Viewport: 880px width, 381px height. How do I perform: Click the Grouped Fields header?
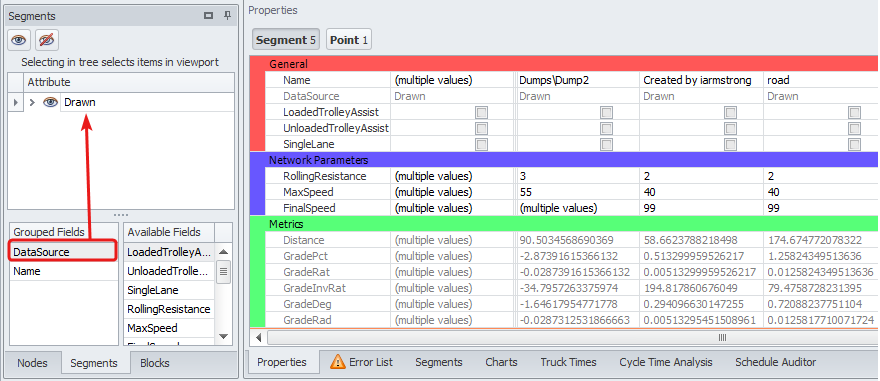pyautogui.click(x=64, y=232)
